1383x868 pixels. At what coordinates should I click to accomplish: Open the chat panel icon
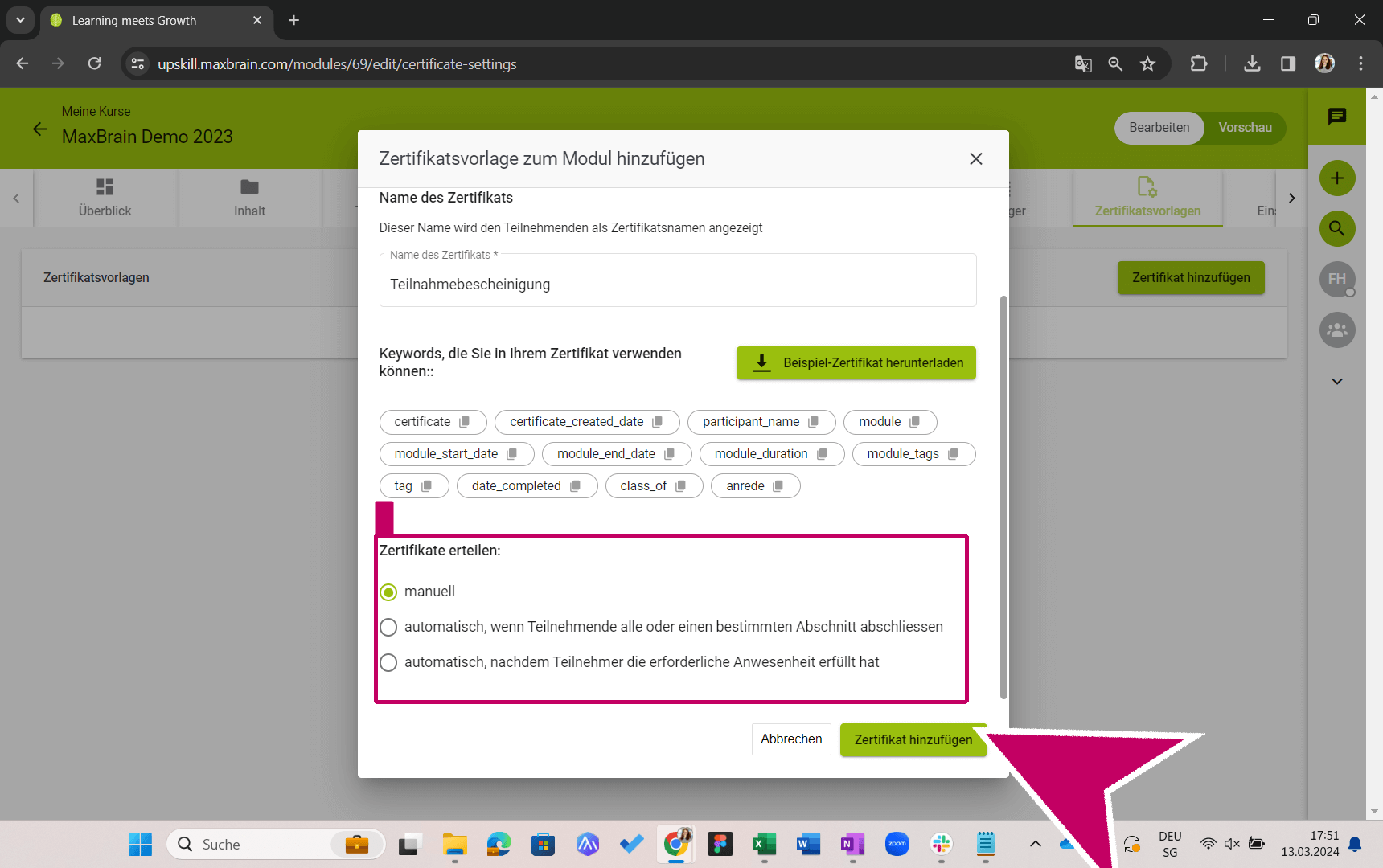click(1337, 117)
